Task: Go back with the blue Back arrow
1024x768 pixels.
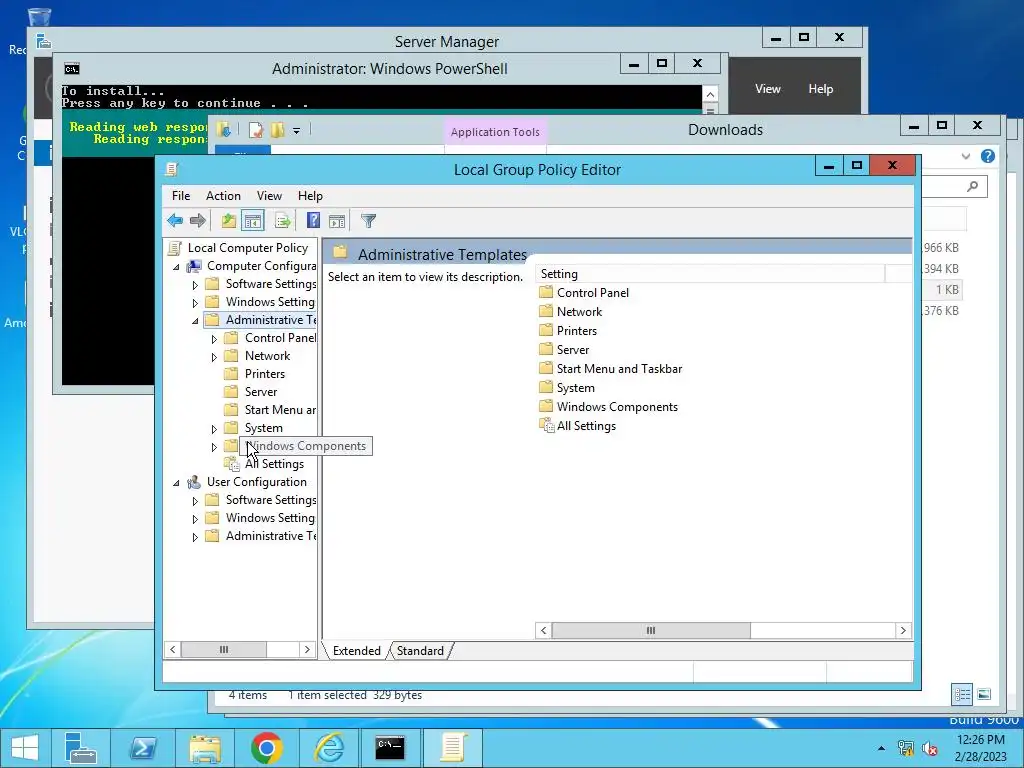Action: (x=175, y=221)
